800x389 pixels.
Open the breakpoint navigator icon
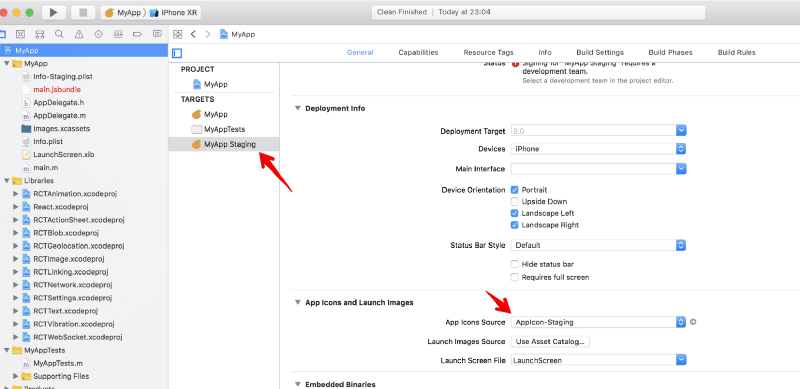[x=137, y=34]
